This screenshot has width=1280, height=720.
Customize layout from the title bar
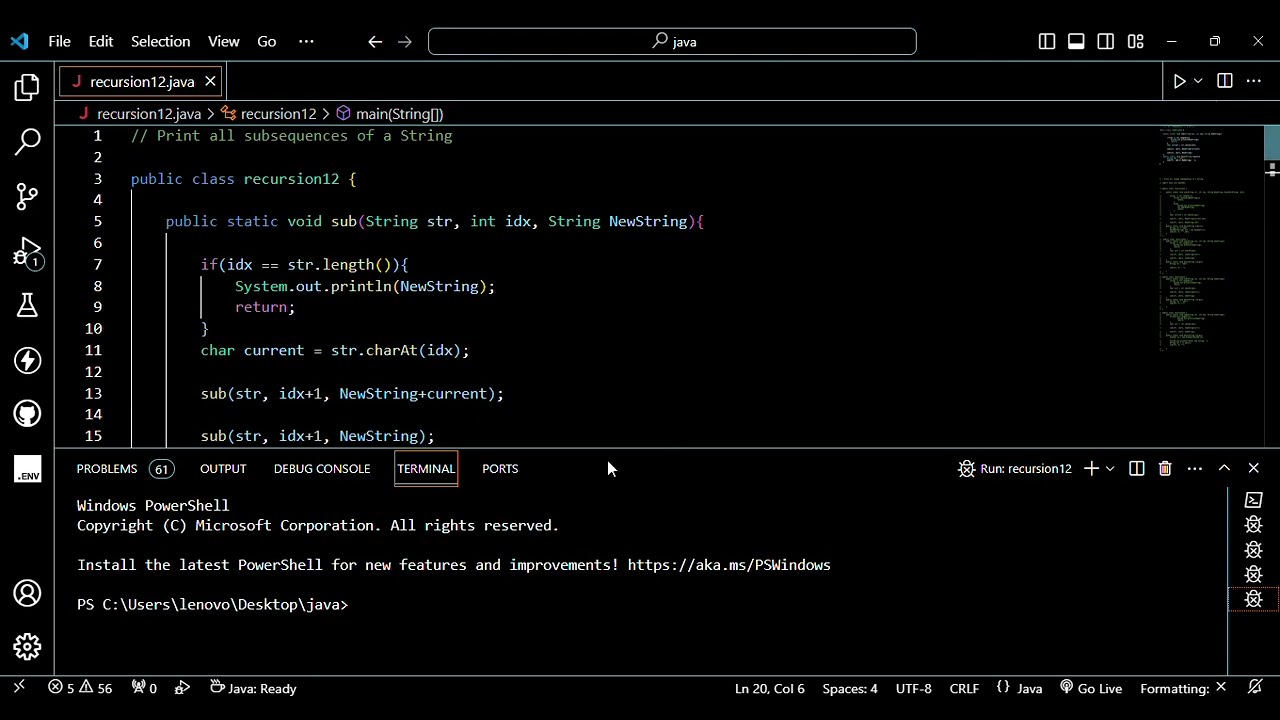[x=1135, y=41]
